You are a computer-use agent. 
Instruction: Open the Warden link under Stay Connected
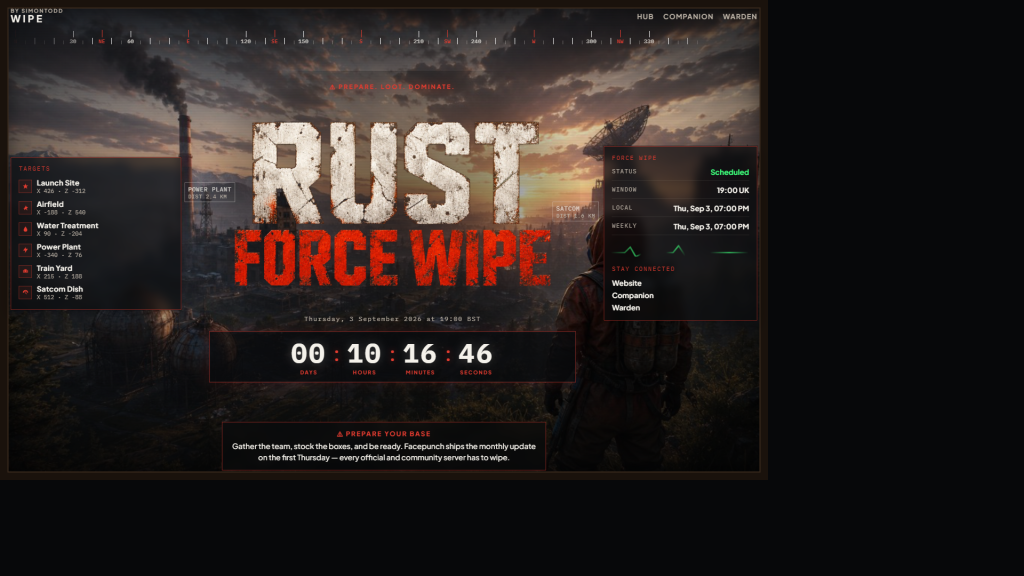[626, 308]
